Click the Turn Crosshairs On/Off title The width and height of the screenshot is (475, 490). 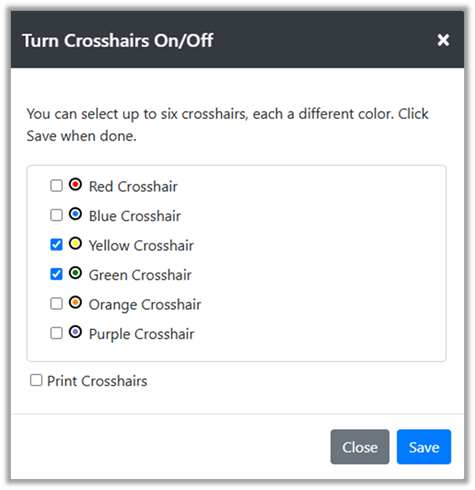click(x=117, y=40)
